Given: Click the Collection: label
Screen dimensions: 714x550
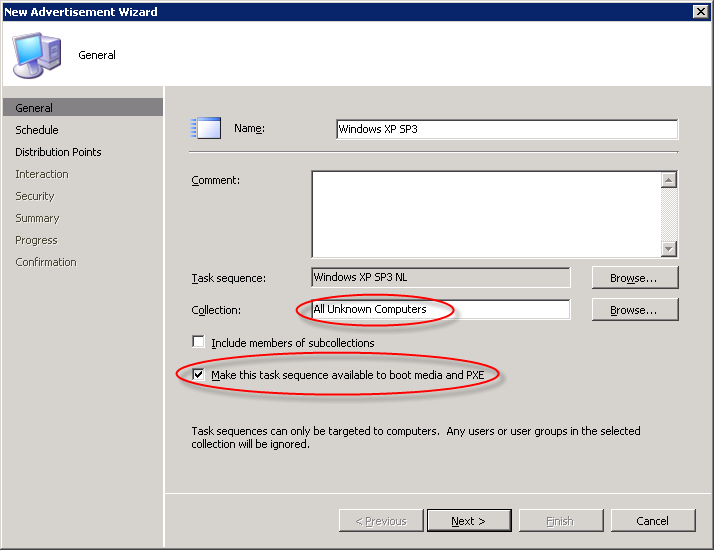Looking at the screenshot, I should [216, 310].
